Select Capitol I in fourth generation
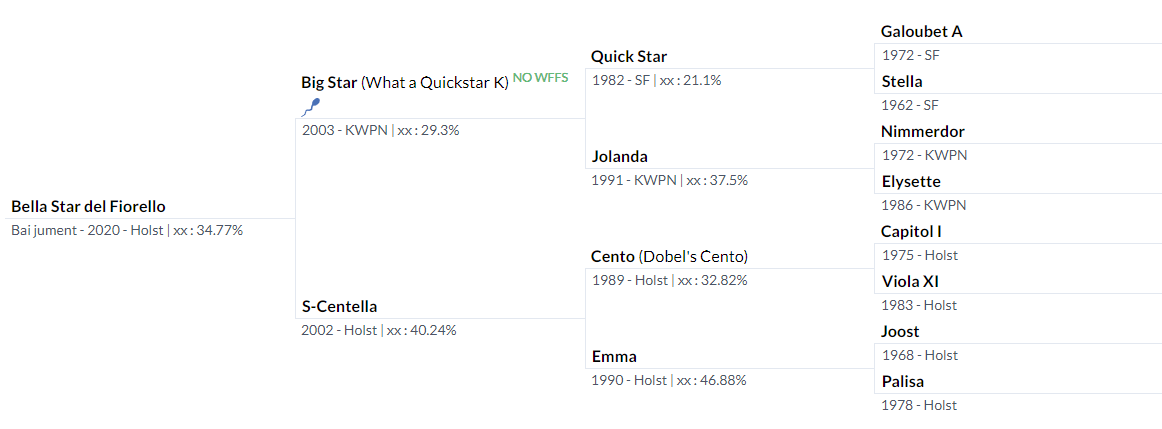The width and height of the screenshot is (1162, 429). 911,231
